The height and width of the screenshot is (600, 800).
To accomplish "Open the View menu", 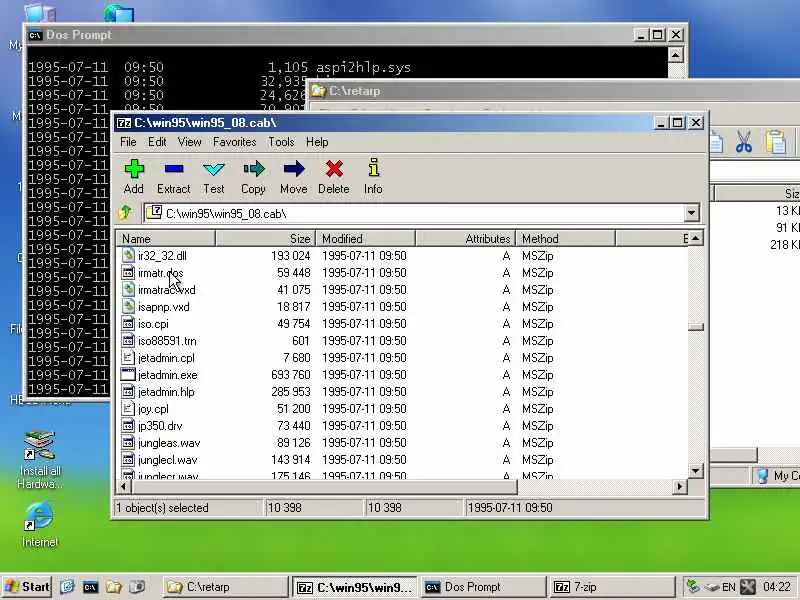I will pyautogui.click(x=189, y=142).
